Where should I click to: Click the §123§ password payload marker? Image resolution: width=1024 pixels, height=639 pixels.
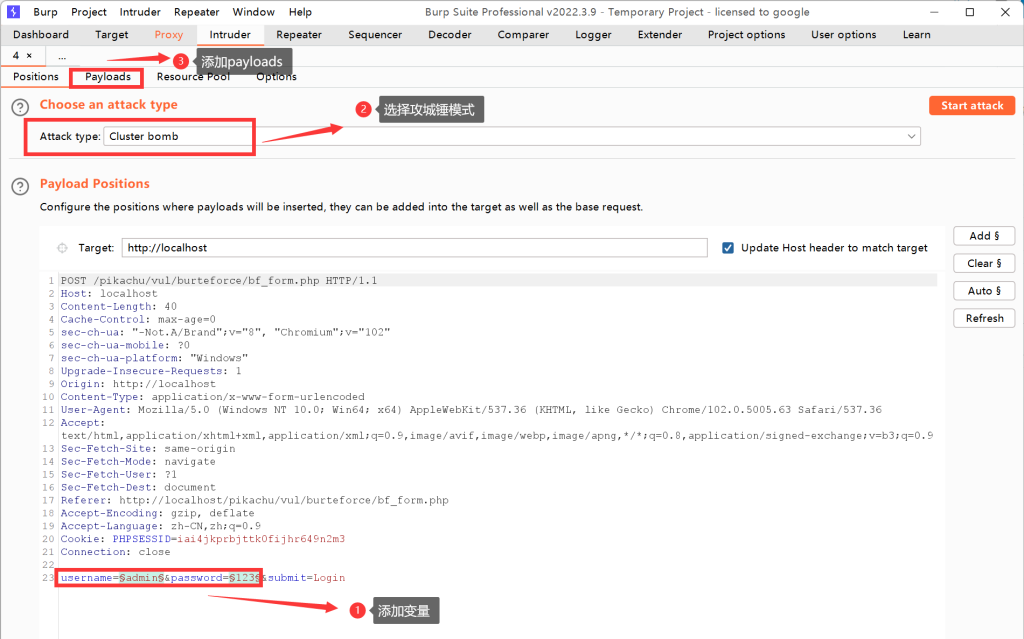(x=245, y=578)
